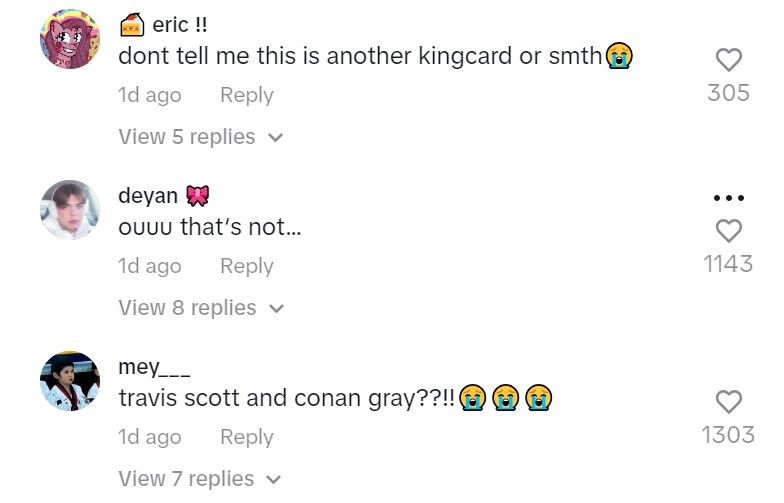Like deyan's "ouuu that's not" comment

[x=729, y=231]
